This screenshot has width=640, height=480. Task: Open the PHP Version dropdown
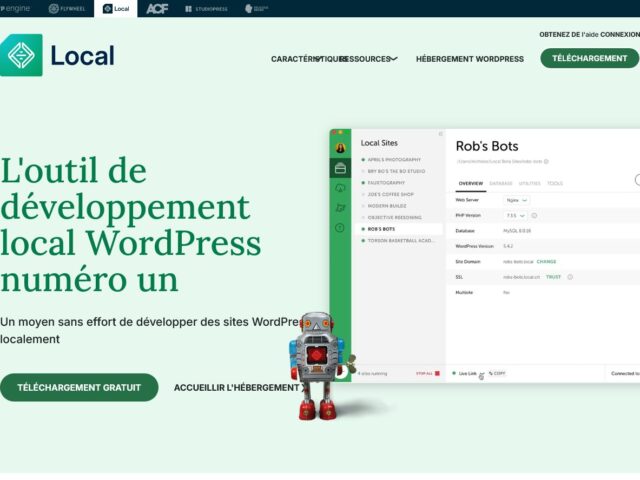516,216
